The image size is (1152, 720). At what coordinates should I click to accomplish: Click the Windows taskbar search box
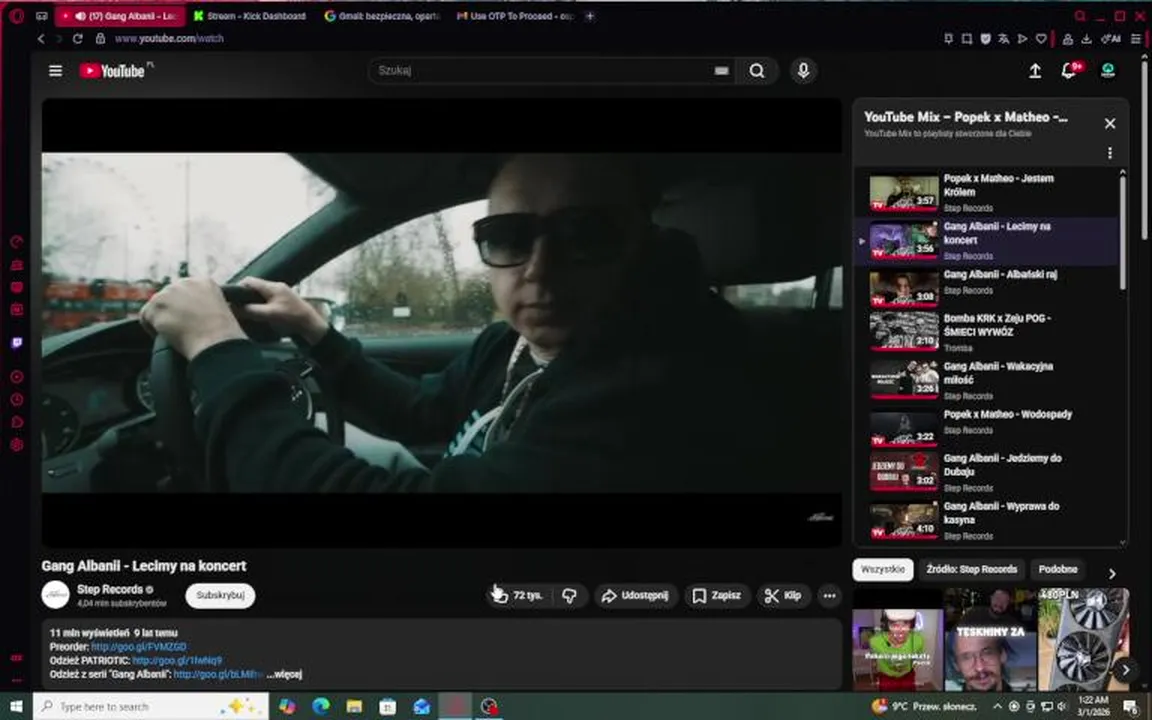click(x=151, y=706)
